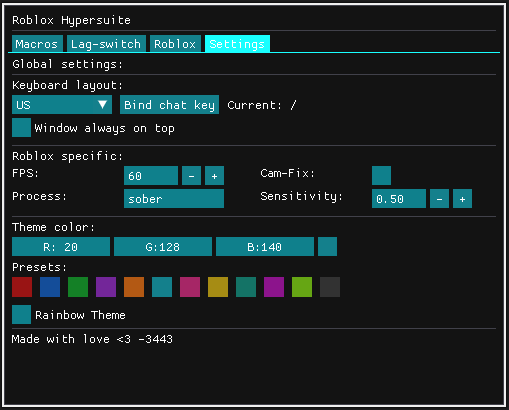This screenshot has height=410, width=509.
Task: Click the Bind chat key button
Action: pos(169,105)
